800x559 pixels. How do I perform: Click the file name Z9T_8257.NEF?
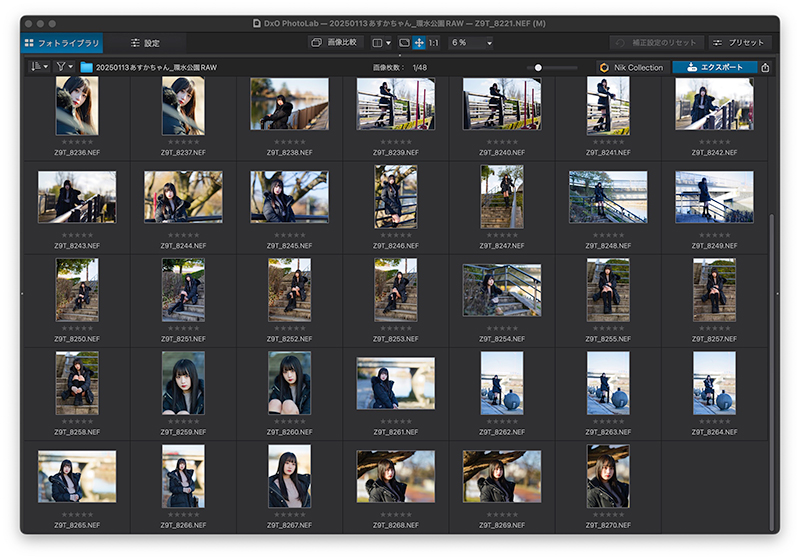click(x=714, y=339)
